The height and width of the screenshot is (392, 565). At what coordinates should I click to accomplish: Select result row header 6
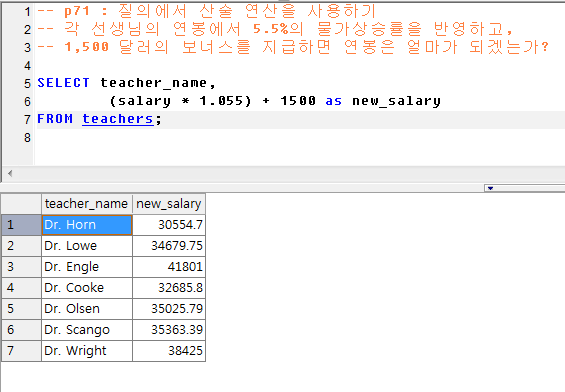pos(21,329)
